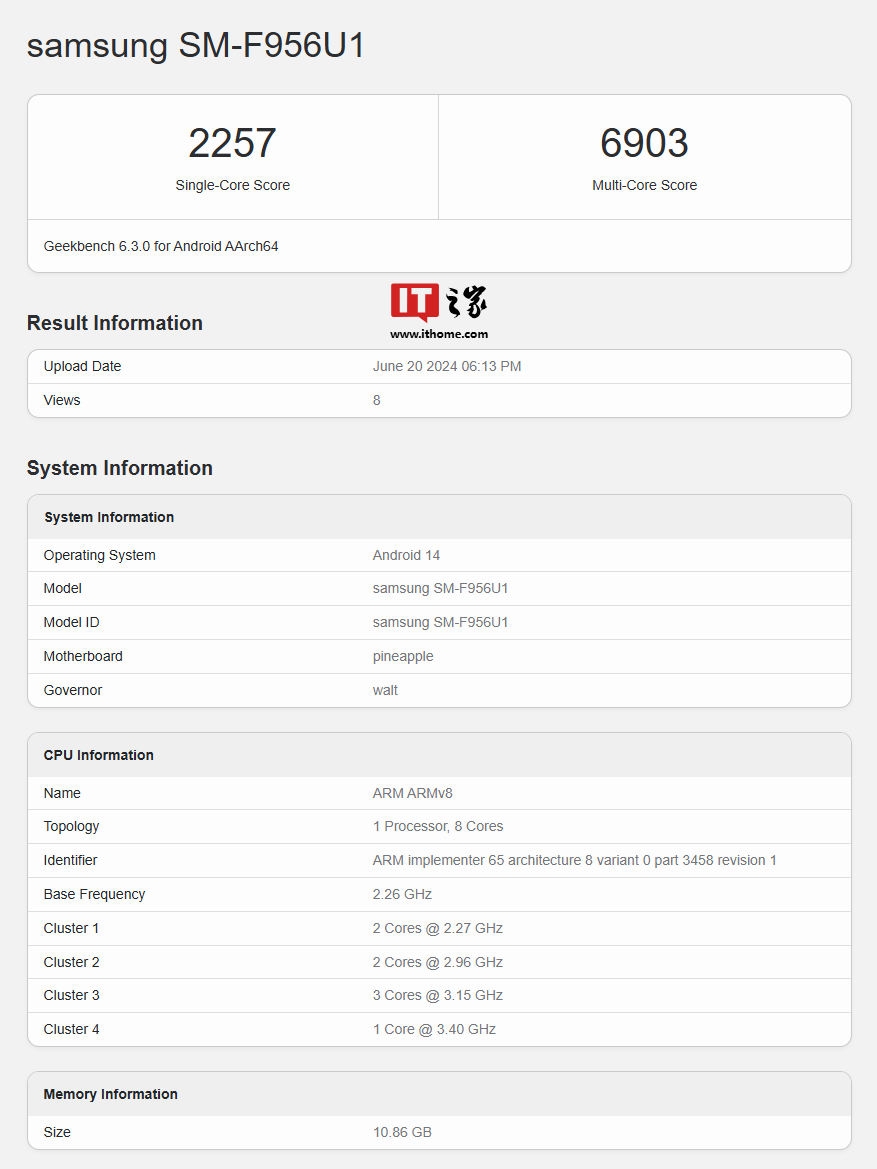Viewport: 877px width, 1169px height.
Task: Select the 10.86 GB memory size value
Action: [402, 1132]
